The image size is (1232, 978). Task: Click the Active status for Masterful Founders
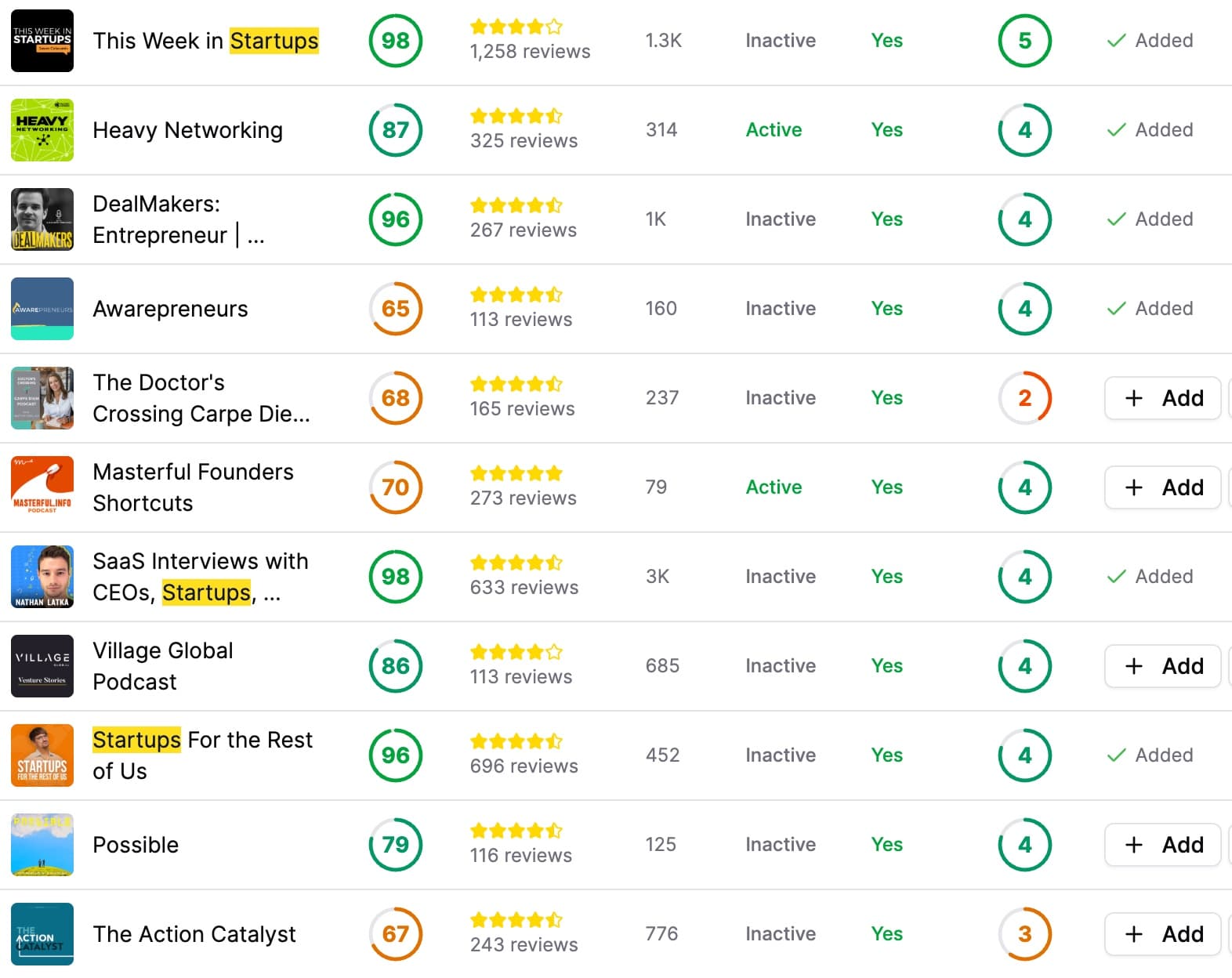tap(774, 487)
